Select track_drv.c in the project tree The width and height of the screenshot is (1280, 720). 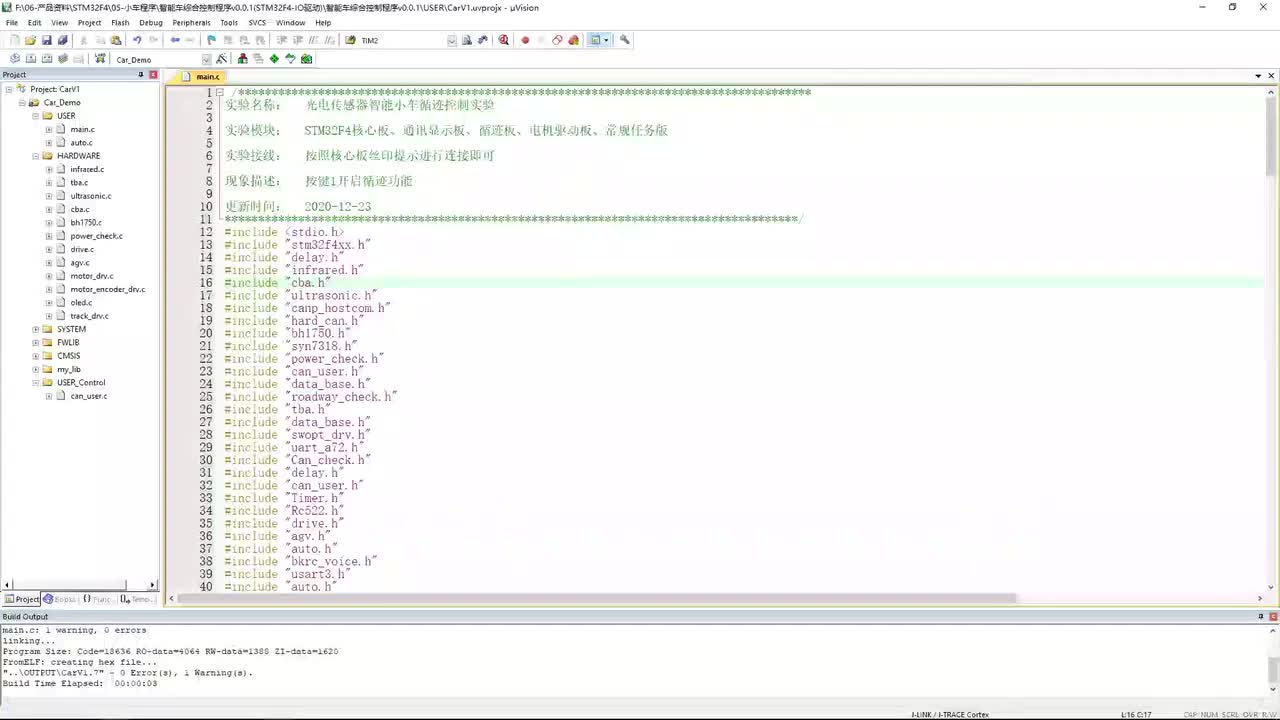89,316
